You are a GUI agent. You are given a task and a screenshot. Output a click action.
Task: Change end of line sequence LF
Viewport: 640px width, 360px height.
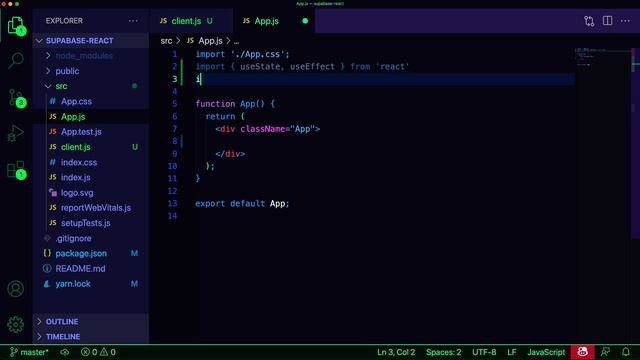click(512, 352)
